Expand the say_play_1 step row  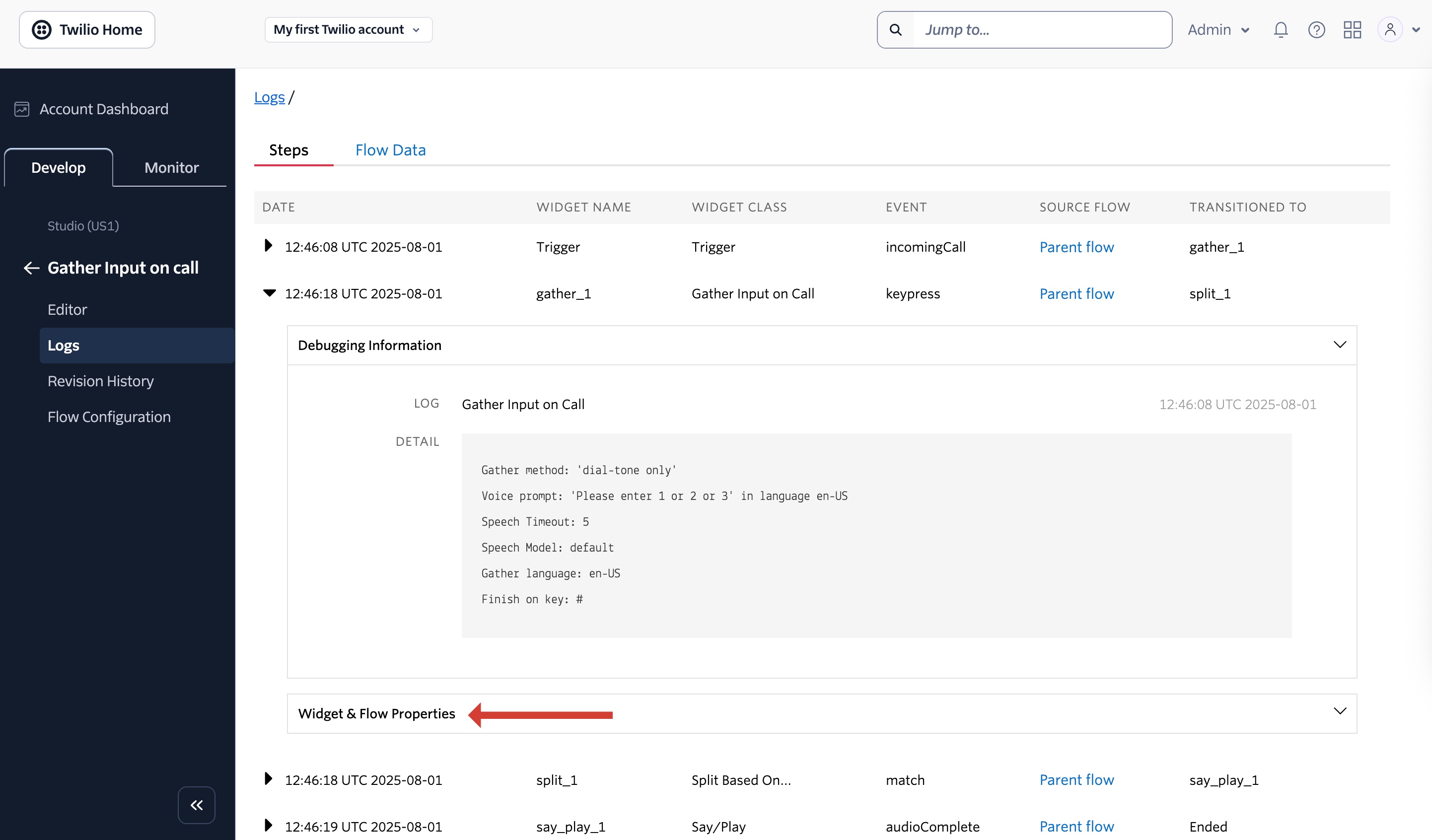tap(268, 826)
